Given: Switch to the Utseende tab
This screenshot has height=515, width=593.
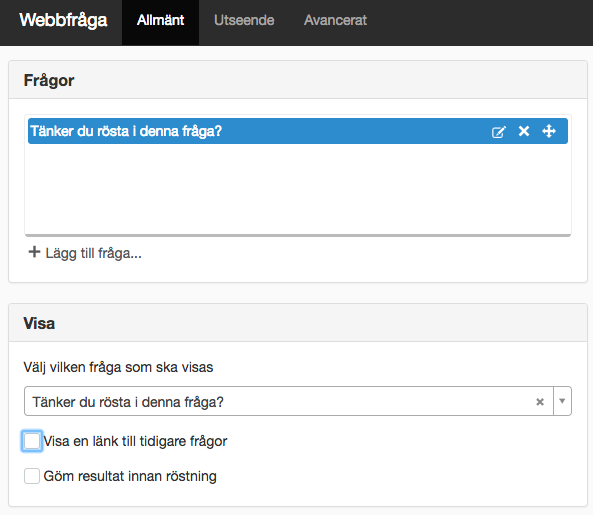Looking at the screenshot, I should (244, 20).
